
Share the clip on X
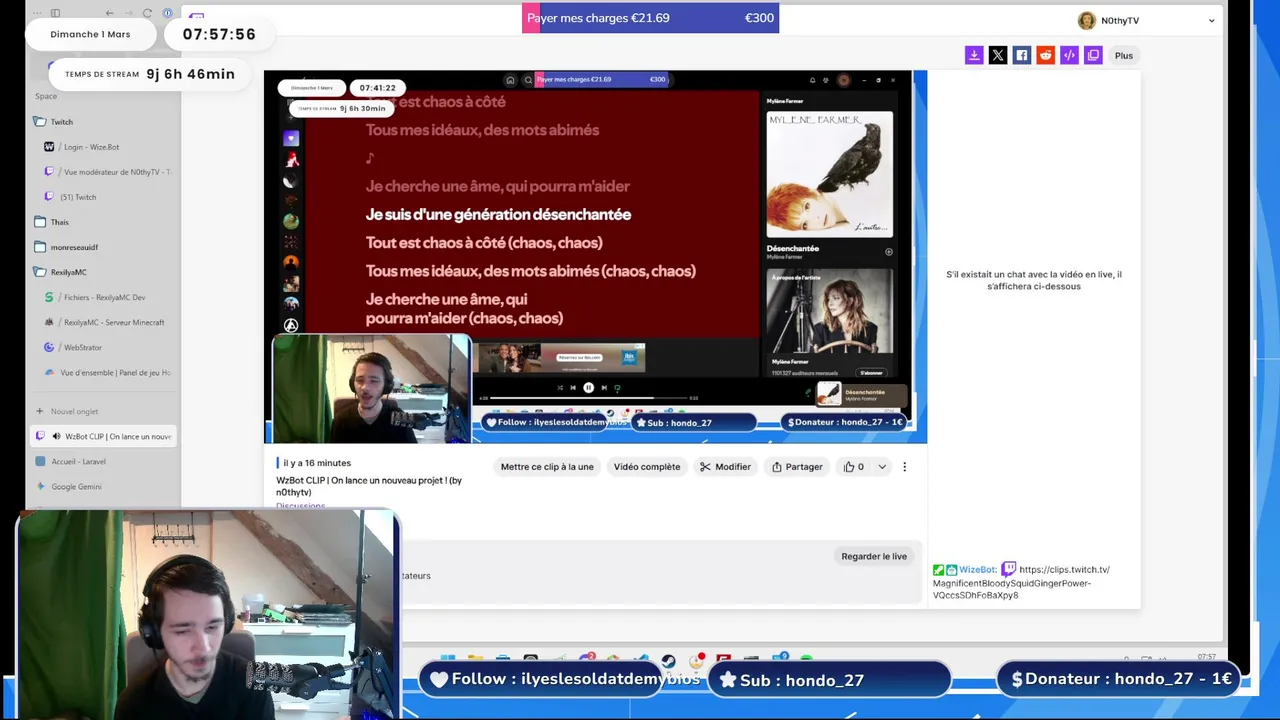(x=998, y=55)
